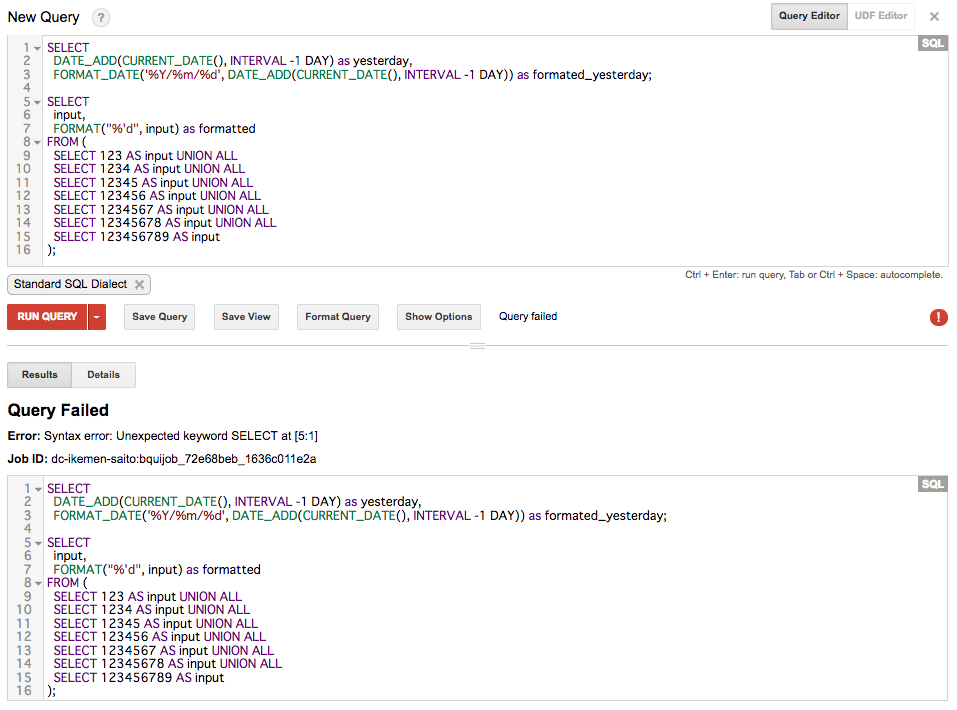The width and height of the screenshot is (957, 710).
Task: Collapse line 5 fold arrow in lower query viewer
Action: click(38, 543)
